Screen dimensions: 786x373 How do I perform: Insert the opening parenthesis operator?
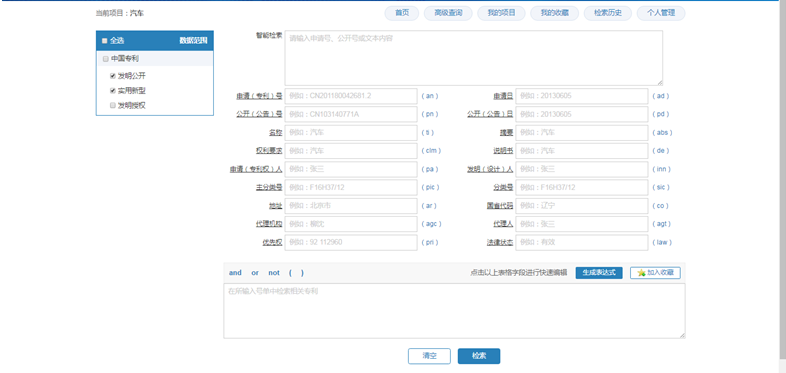tap(290, 273)
